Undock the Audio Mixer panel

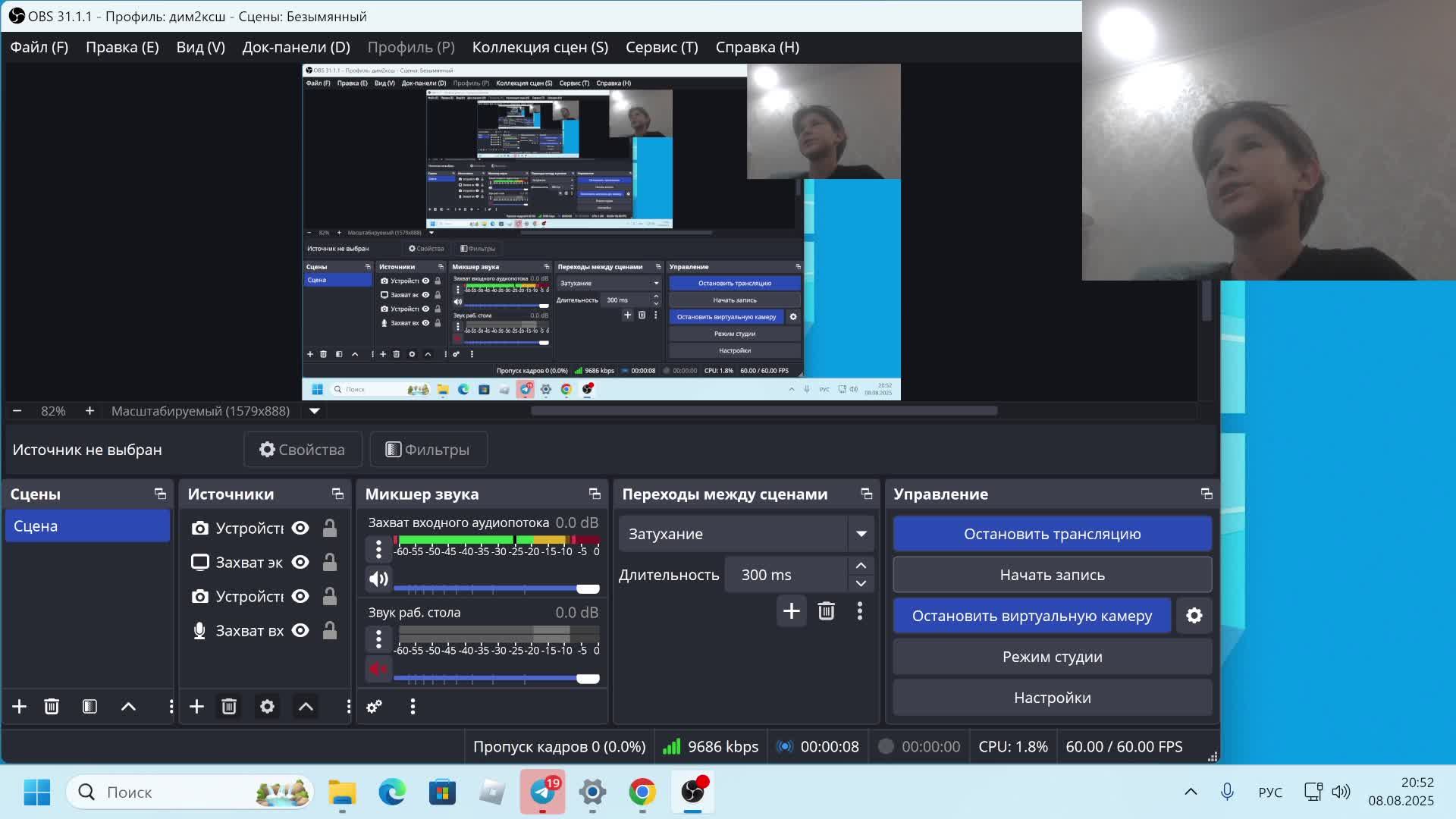click(595, 494)
